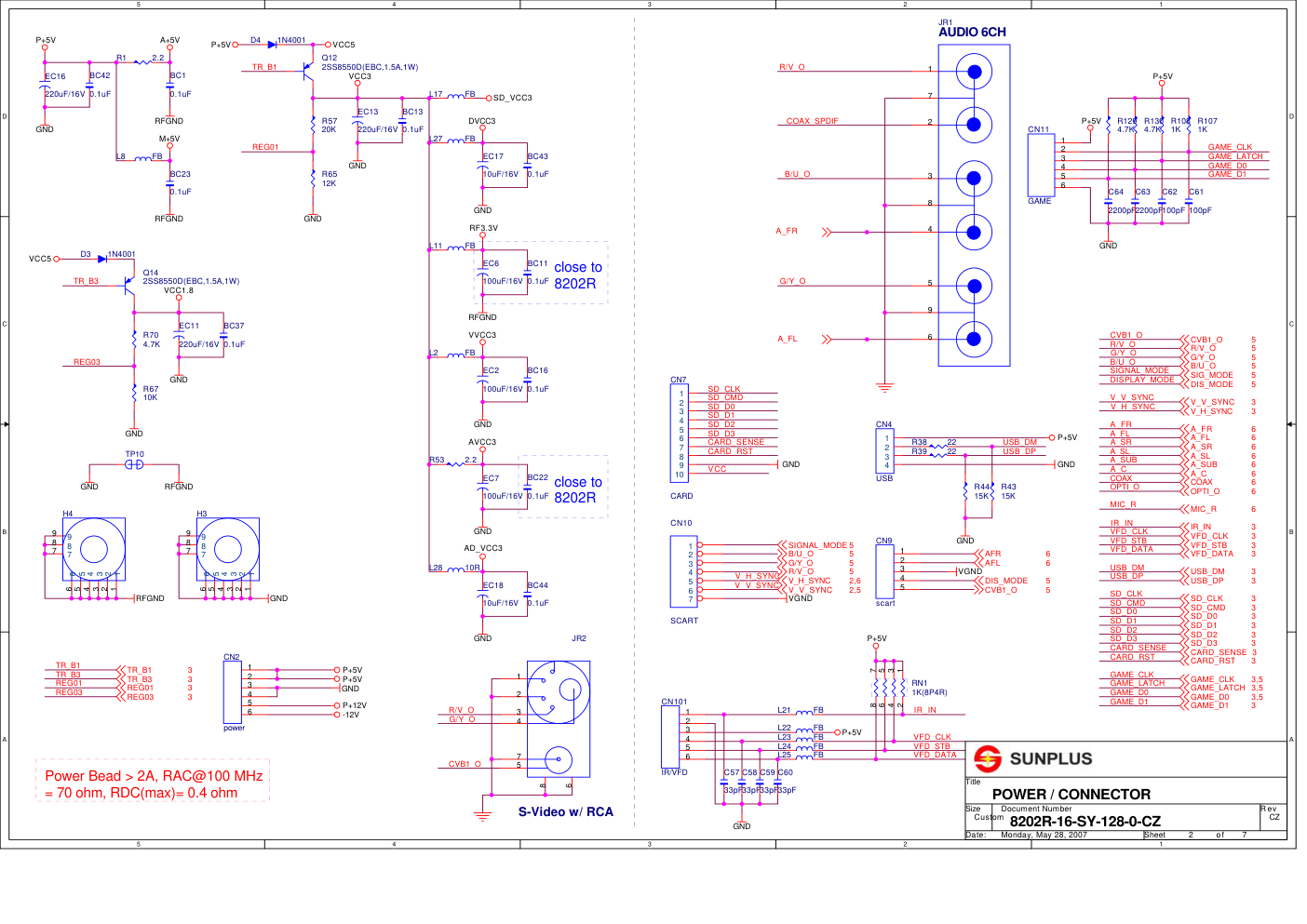Select the CN4 USB connector body

884,451
